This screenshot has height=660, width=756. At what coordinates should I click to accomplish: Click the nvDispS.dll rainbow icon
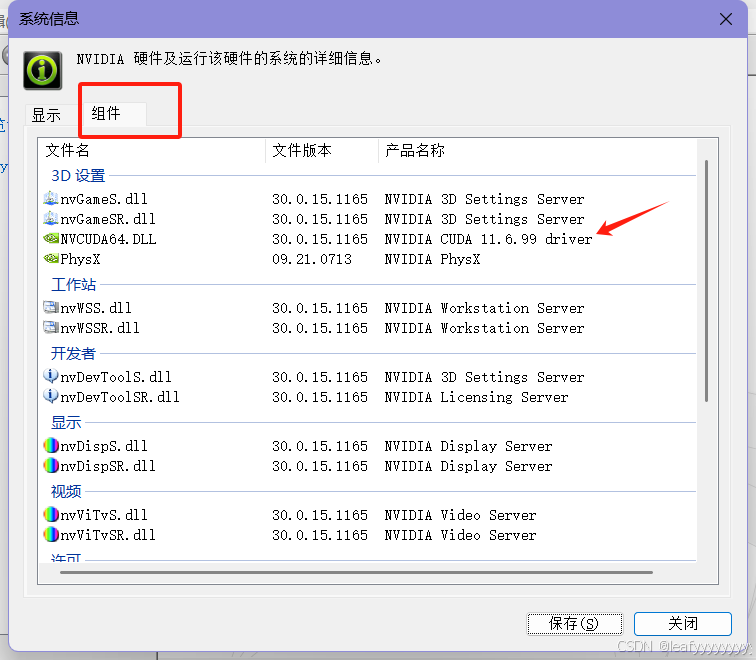tap(51, 445)
